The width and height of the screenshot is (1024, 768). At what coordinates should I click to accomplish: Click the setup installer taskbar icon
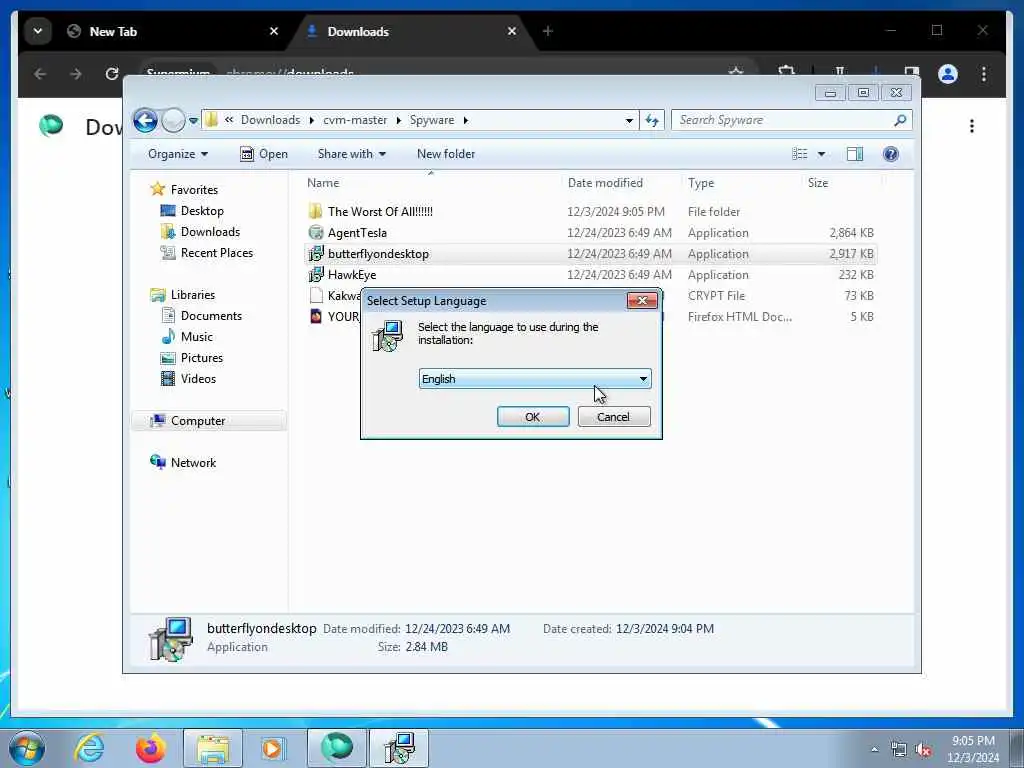(399, 748)
